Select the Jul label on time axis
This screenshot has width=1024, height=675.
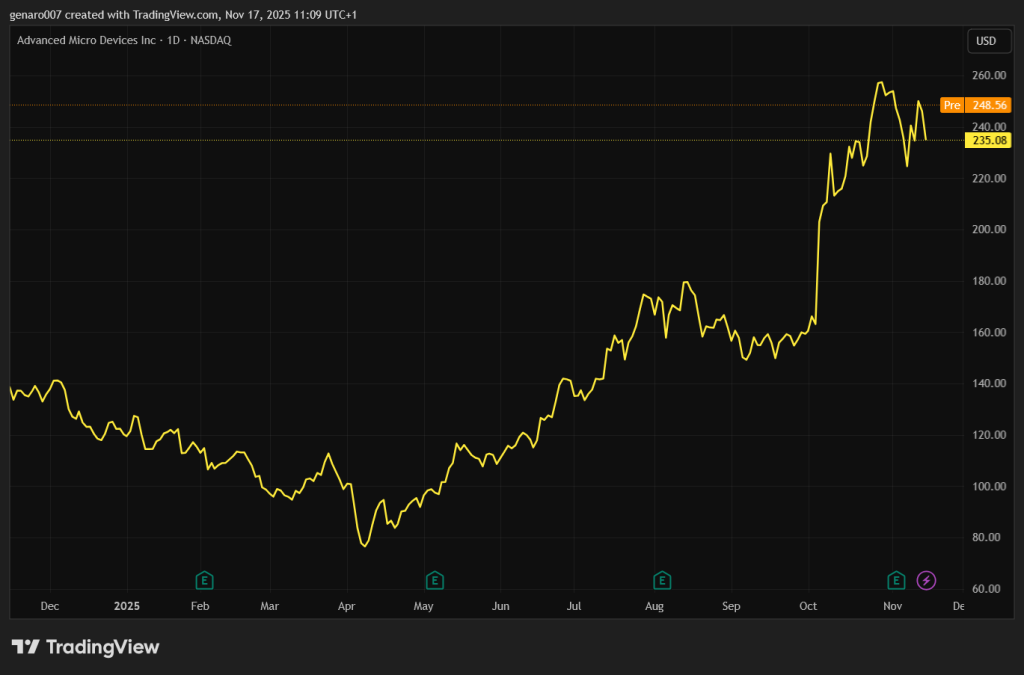click(574, 606)
